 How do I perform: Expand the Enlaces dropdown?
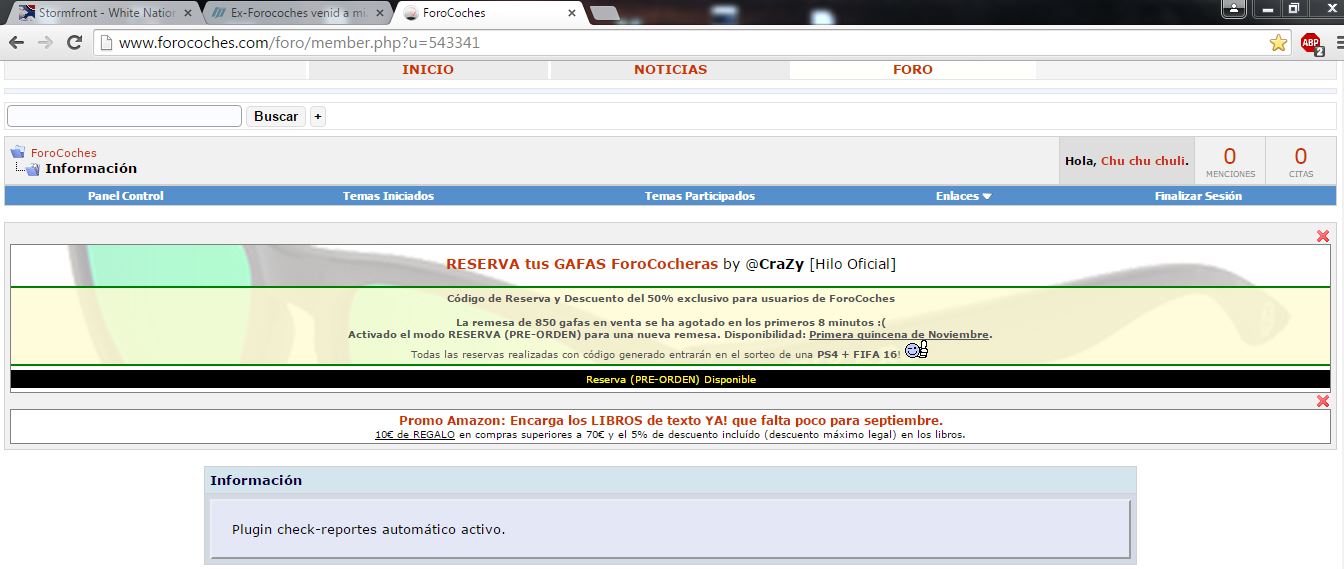(963, 196)
